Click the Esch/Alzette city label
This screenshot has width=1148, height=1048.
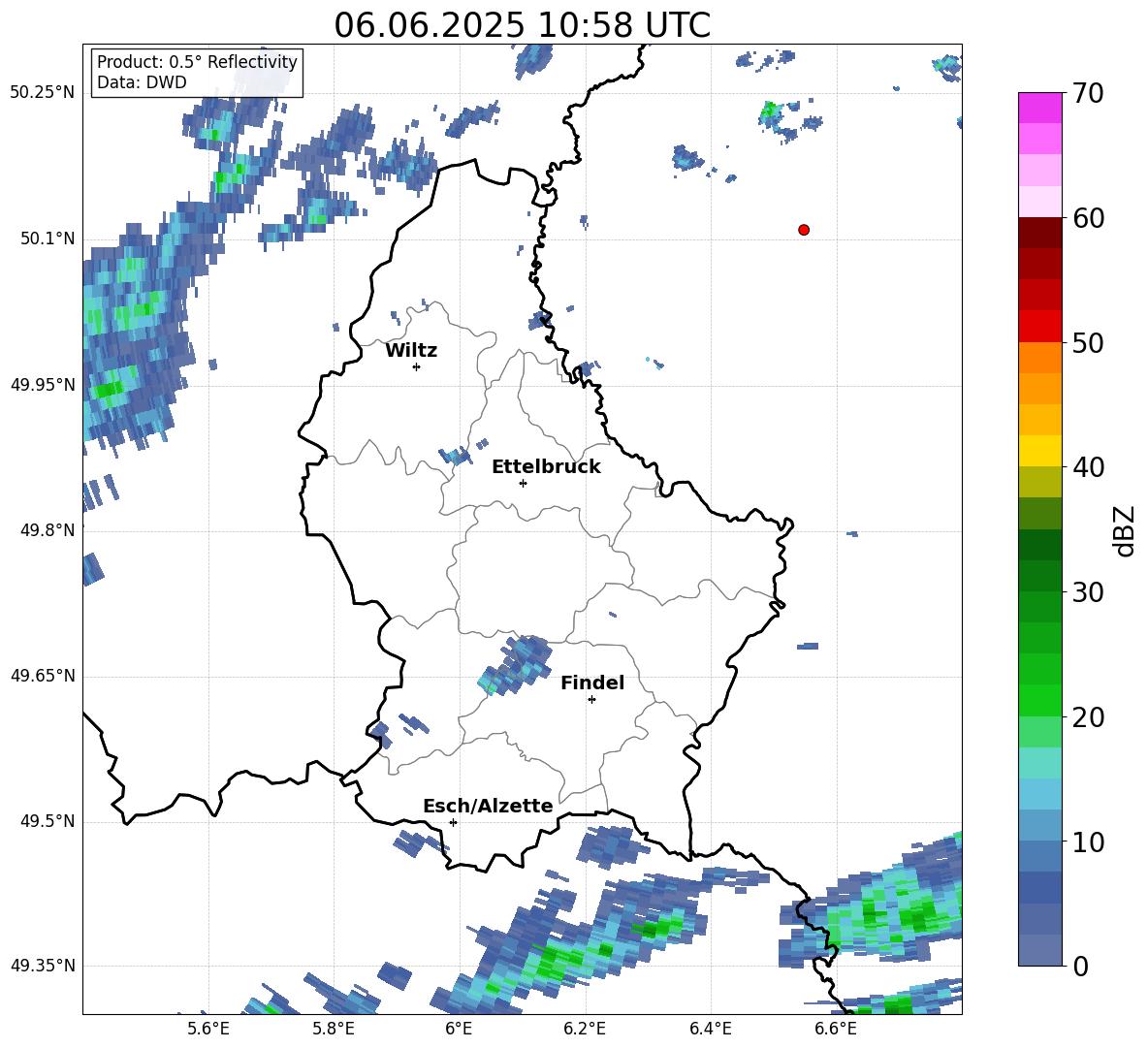[x=488, y=806]
